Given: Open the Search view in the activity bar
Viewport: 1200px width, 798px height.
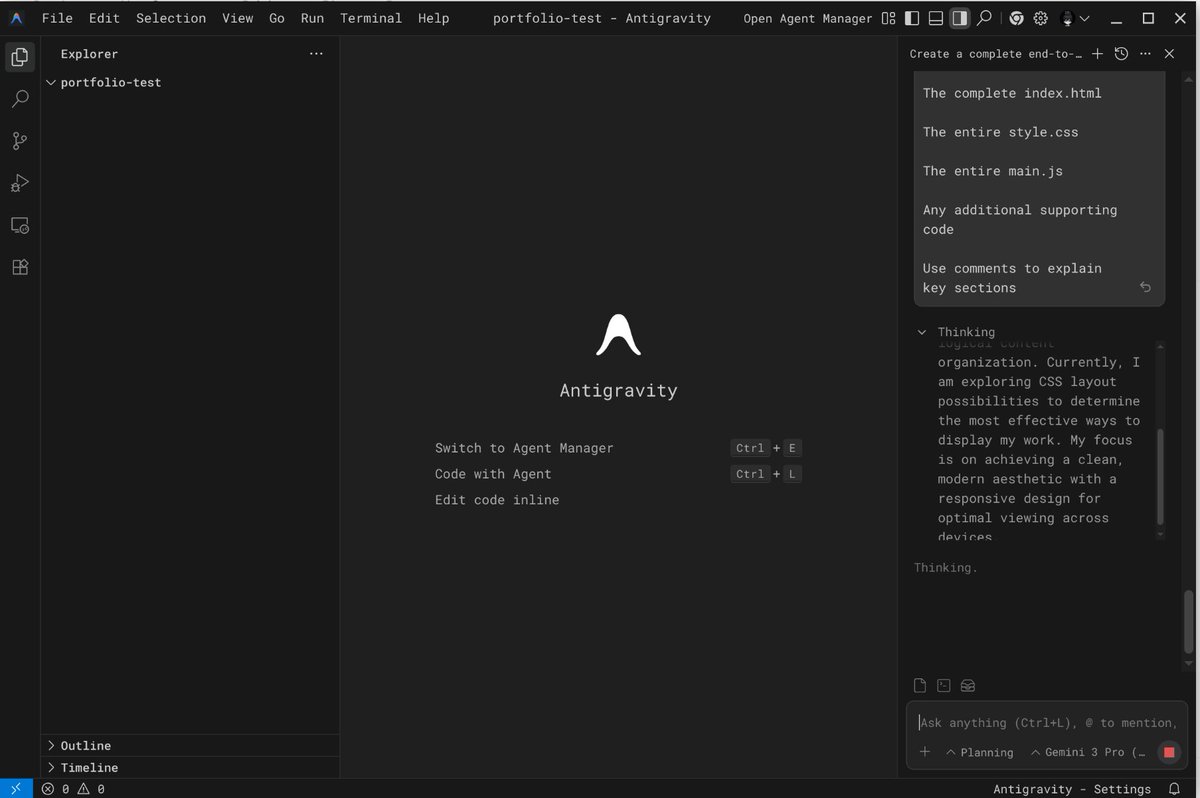Looking at the screenshot, I should (20, 99).
